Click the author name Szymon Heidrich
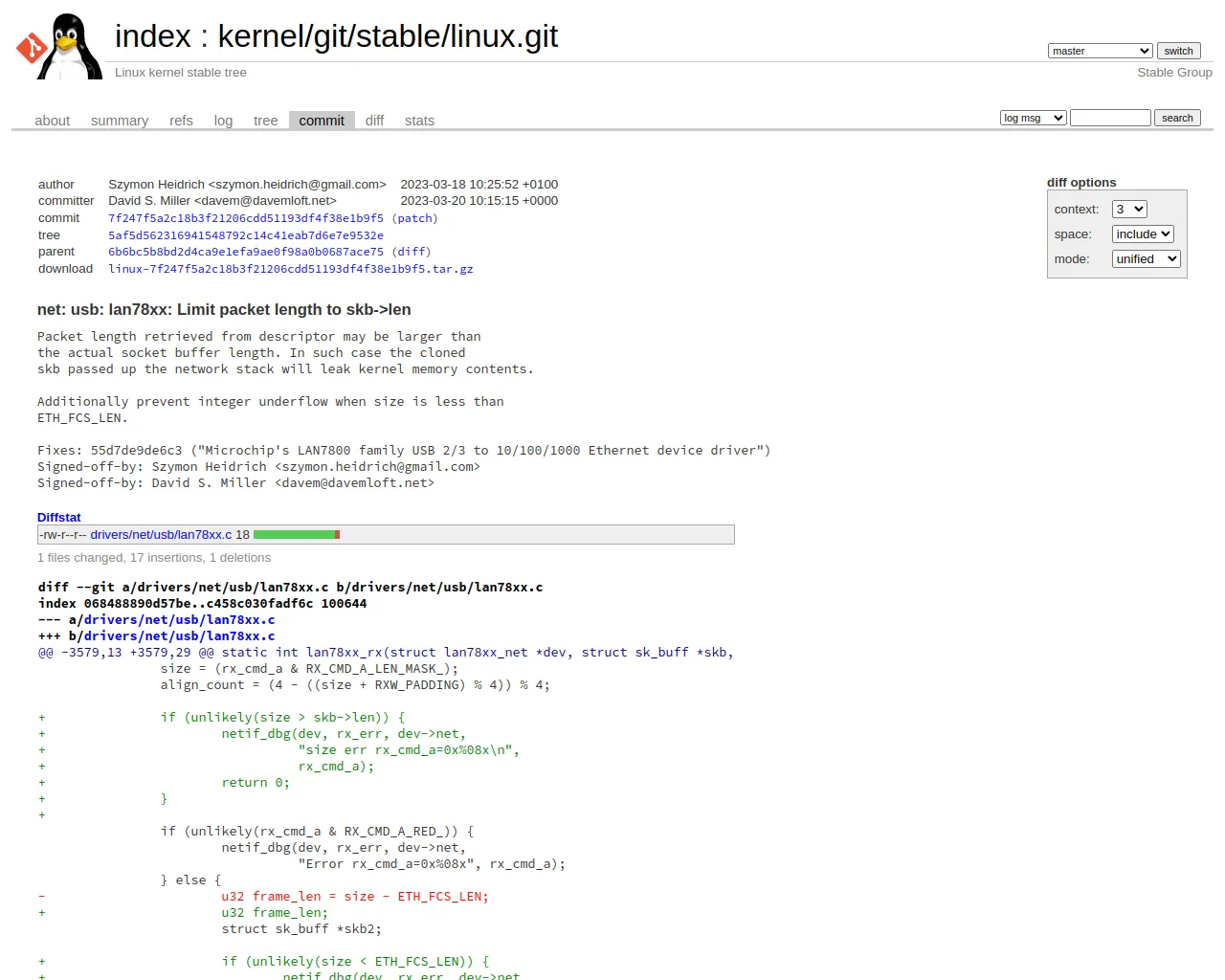The width and height of the screenshot is (1225, 980). pyautogui.click(x=247, y=185)
